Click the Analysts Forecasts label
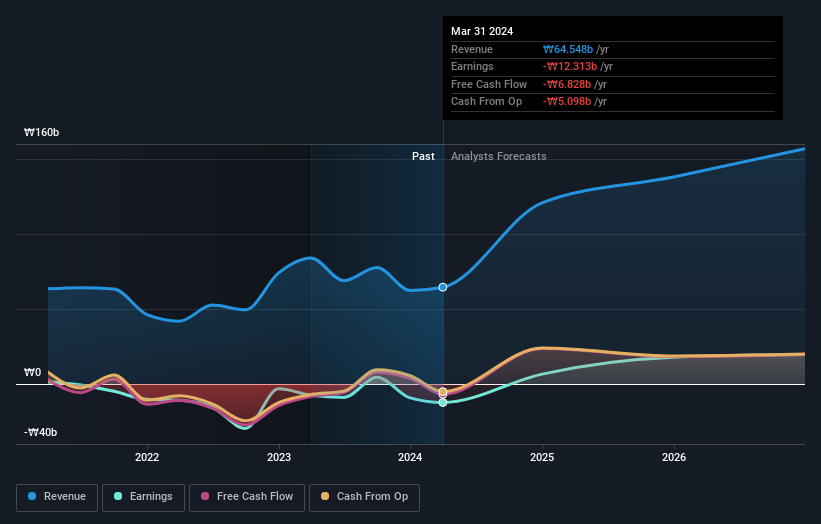 [x=498, y=156]
